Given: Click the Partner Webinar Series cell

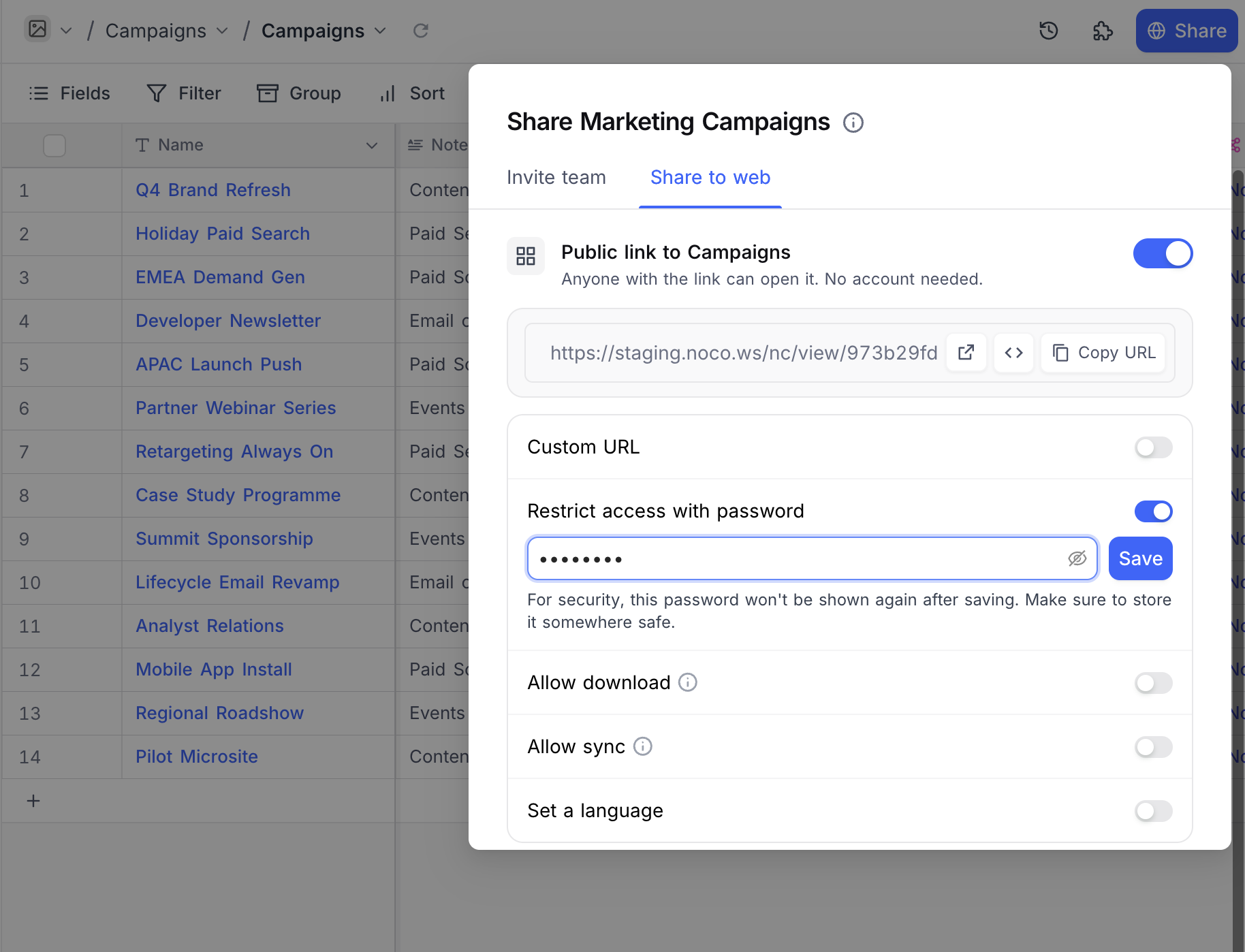Looking at the screenshot, I should coord(259,408).
